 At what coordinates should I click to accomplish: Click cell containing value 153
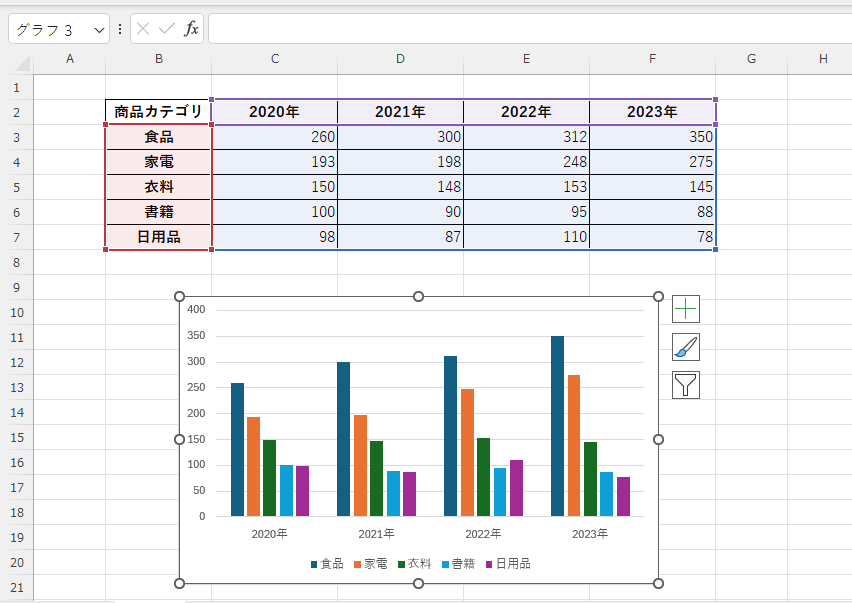527,187
